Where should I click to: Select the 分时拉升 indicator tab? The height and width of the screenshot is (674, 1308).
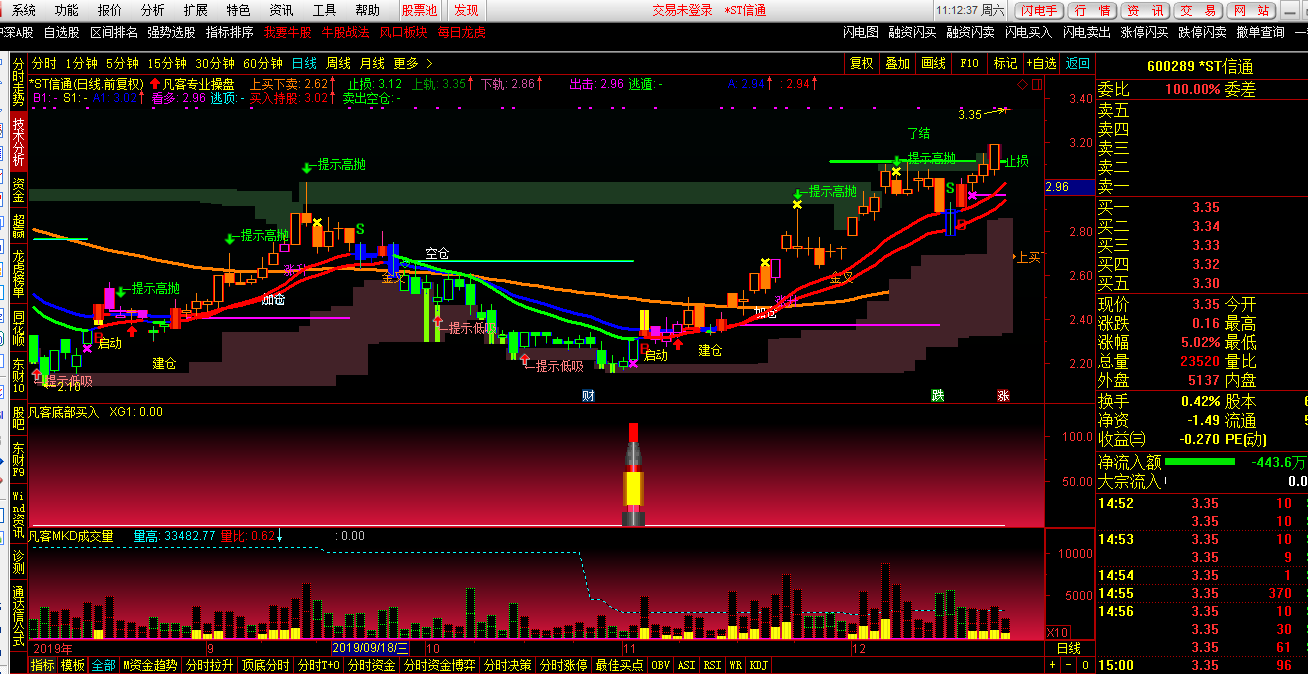[210, 665]
